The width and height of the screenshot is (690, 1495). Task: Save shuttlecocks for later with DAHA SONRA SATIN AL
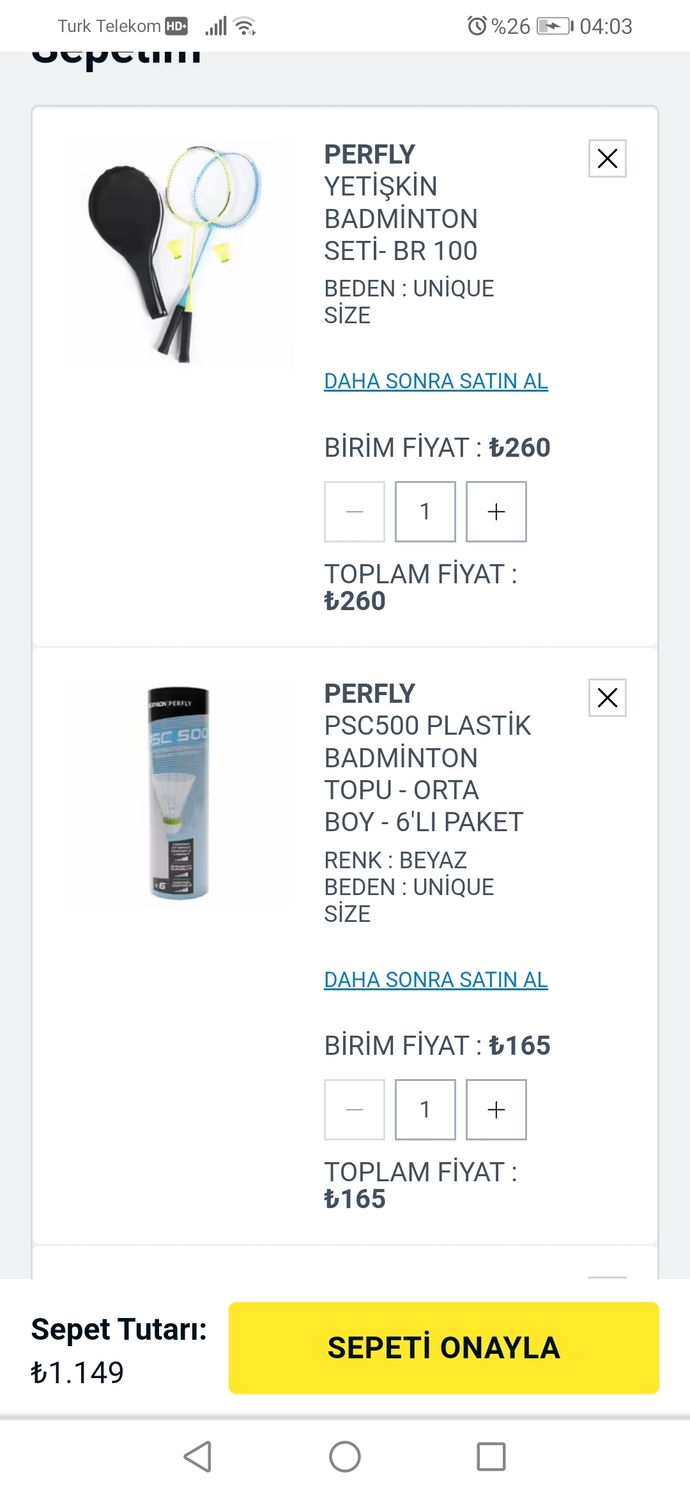coord(435,980)
